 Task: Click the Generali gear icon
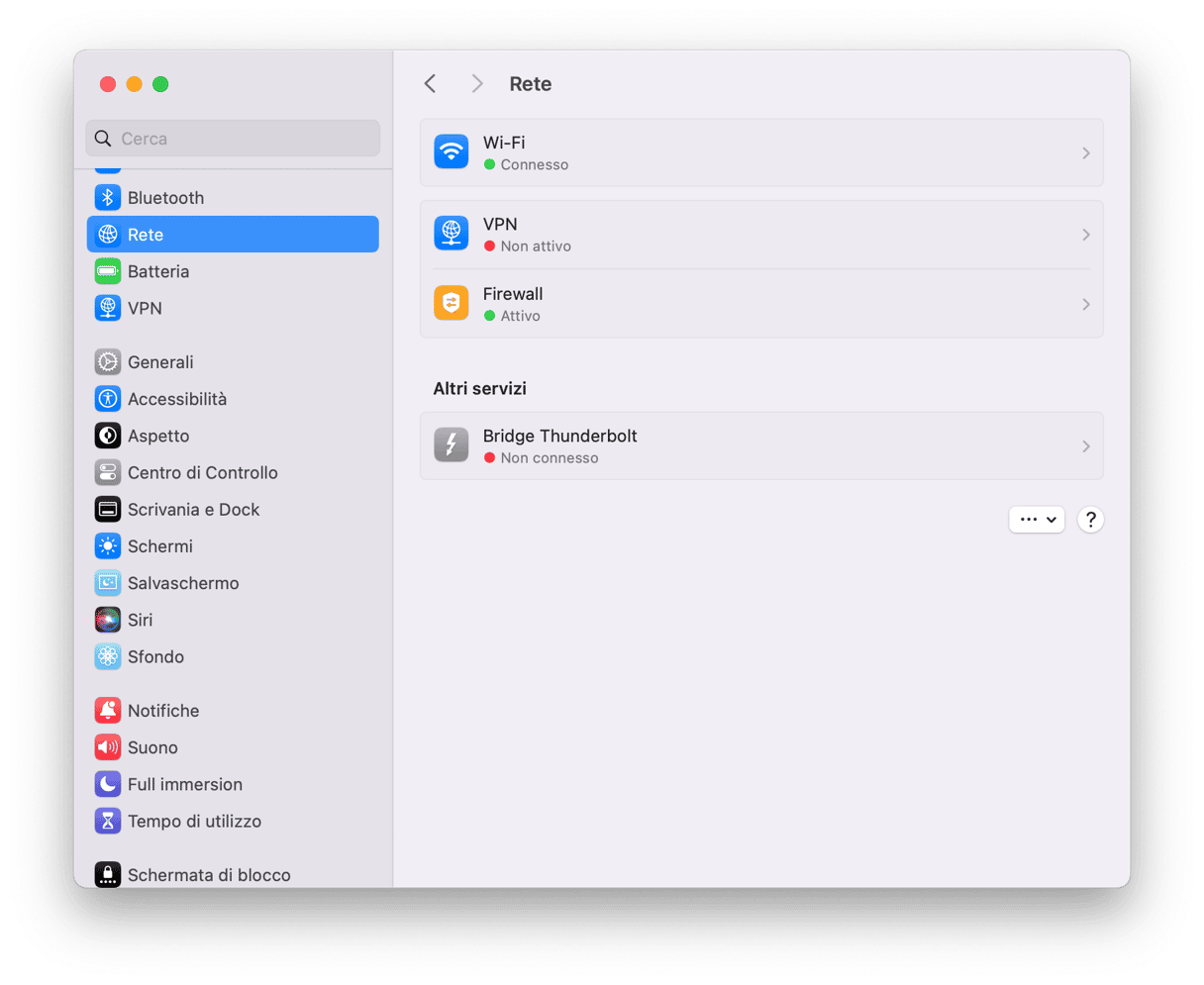click(x=108, y=362)
